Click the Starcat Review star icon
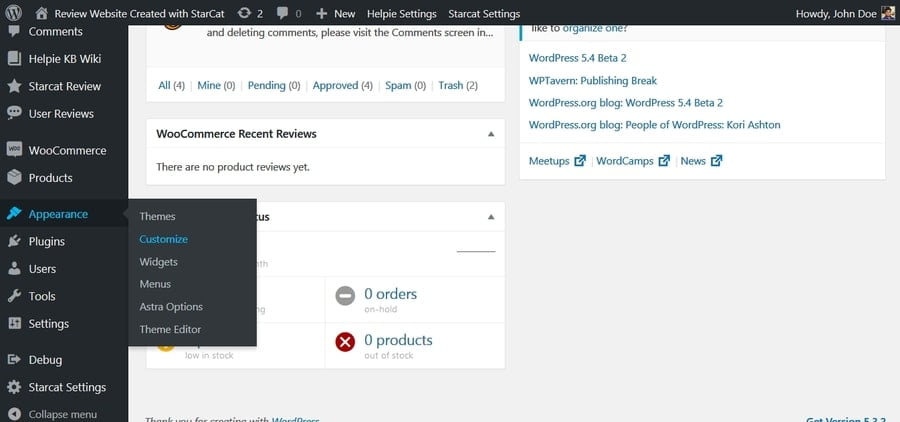Screen dimensions: 900x422 [x=14, y=86]
